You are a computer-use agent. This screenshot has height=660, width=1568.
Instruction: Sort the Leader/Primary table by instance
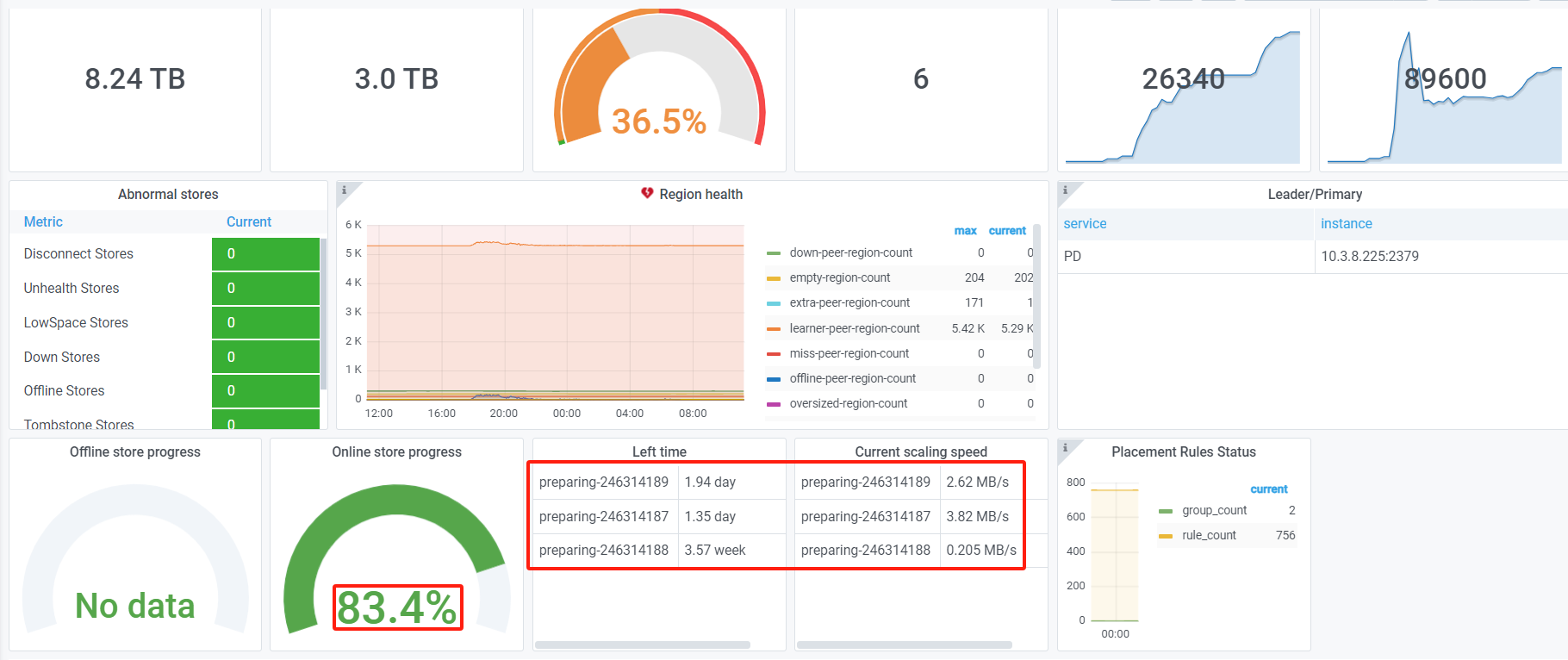[x=1346, y=224]
